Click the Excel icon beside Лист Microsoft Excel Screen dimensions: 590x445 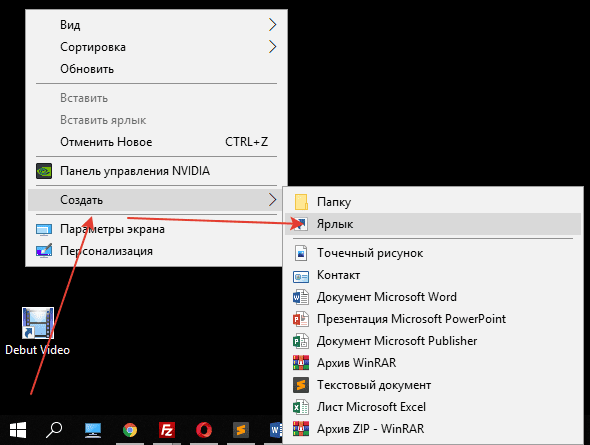tap(301, 407)
